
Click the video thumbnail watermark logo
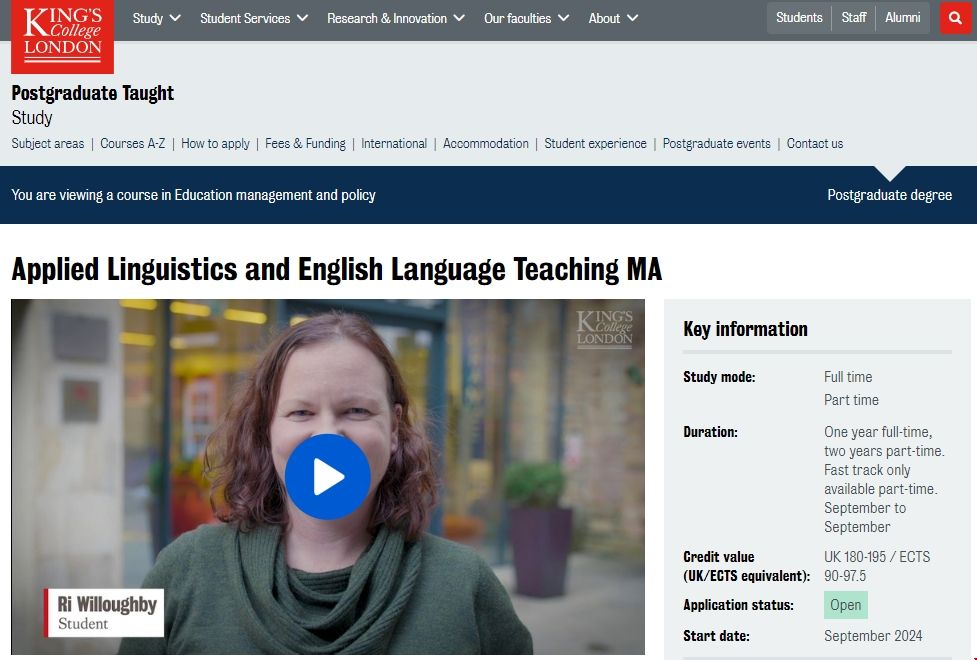pos(604,329)
